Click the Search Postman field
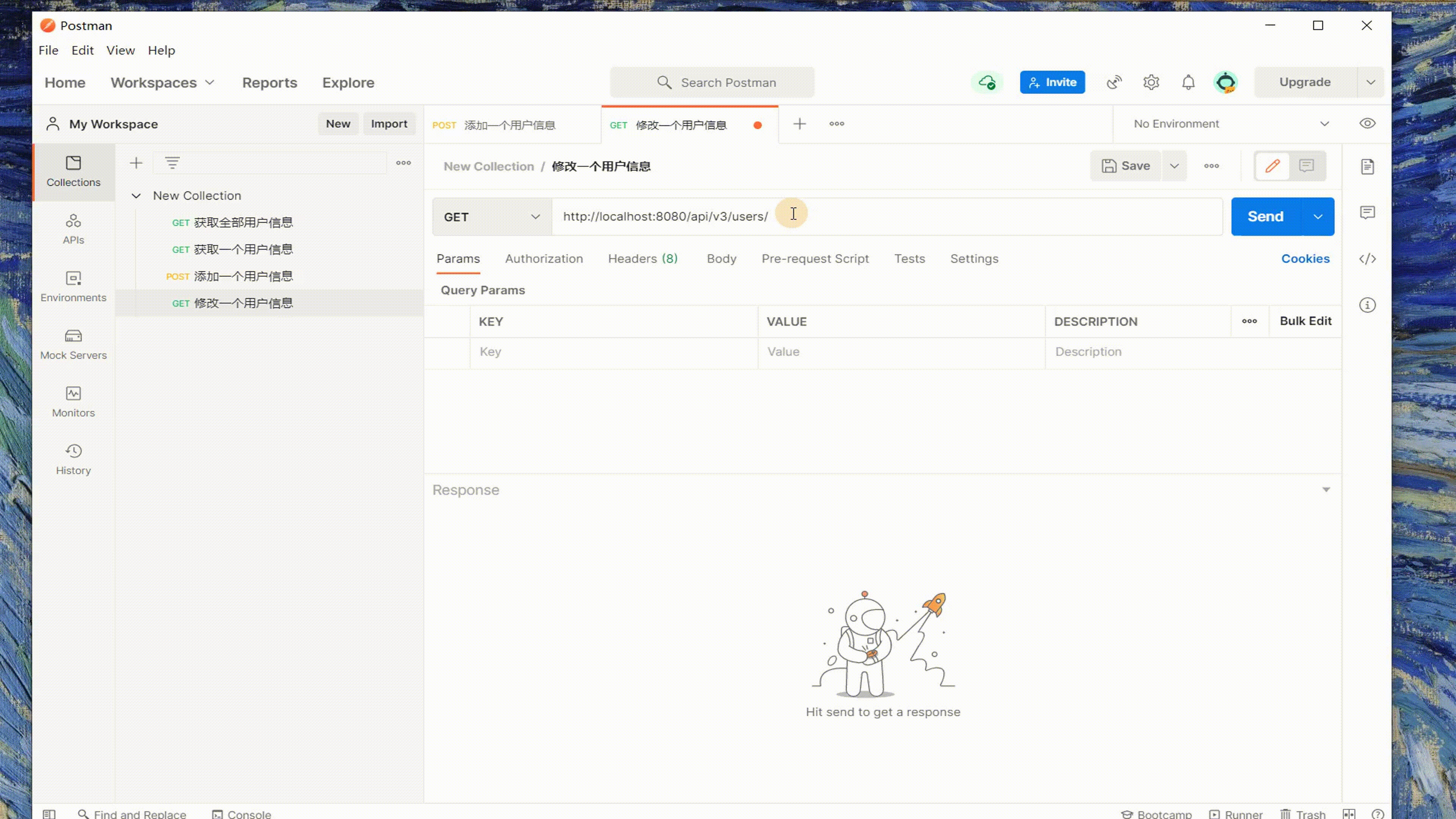 (712, 83)
